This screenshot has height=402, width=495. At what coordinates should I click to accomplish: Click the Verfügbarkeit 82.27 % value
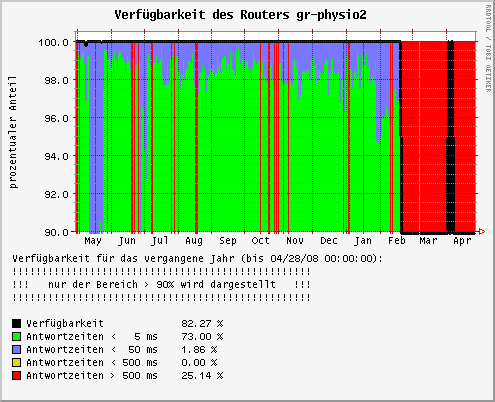pyautogui.click(x=202, y=323)
